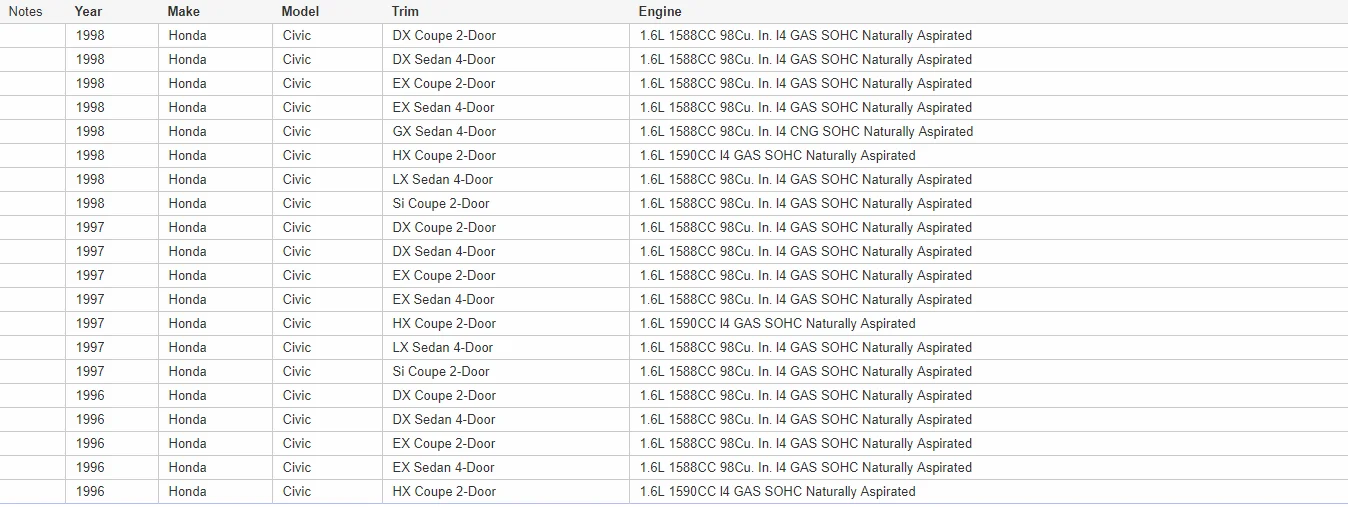Select the 1997 LX Sedan 4-Door trim
Viewport: 1348px width, 507px height.
pyautogui.click(x=443, y=347)
